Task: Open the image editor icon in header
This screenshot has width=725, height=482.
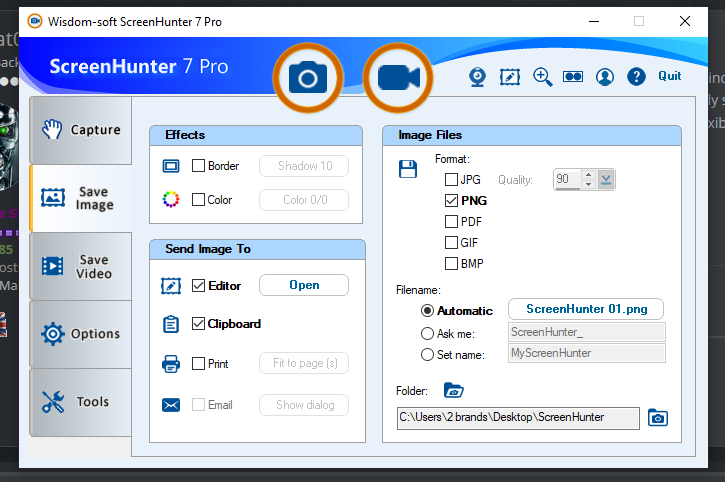Action: (510, 77)
